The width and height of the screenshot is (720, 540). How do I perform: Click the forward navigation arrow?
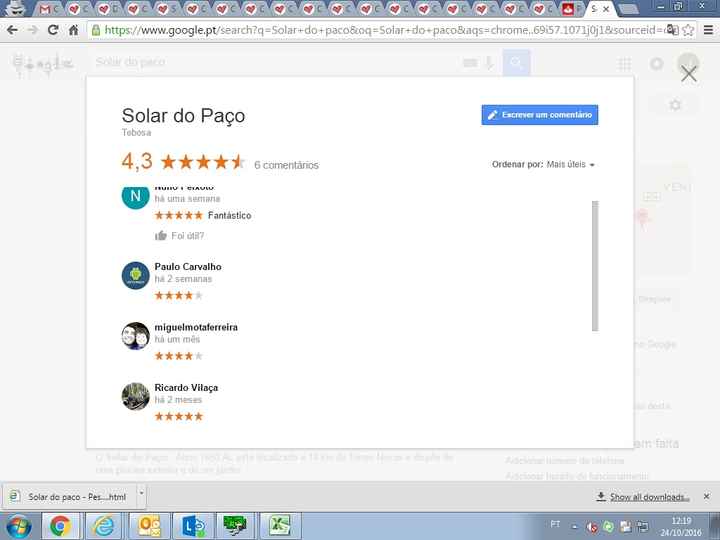pyautogui.click(x=33, y=30)
